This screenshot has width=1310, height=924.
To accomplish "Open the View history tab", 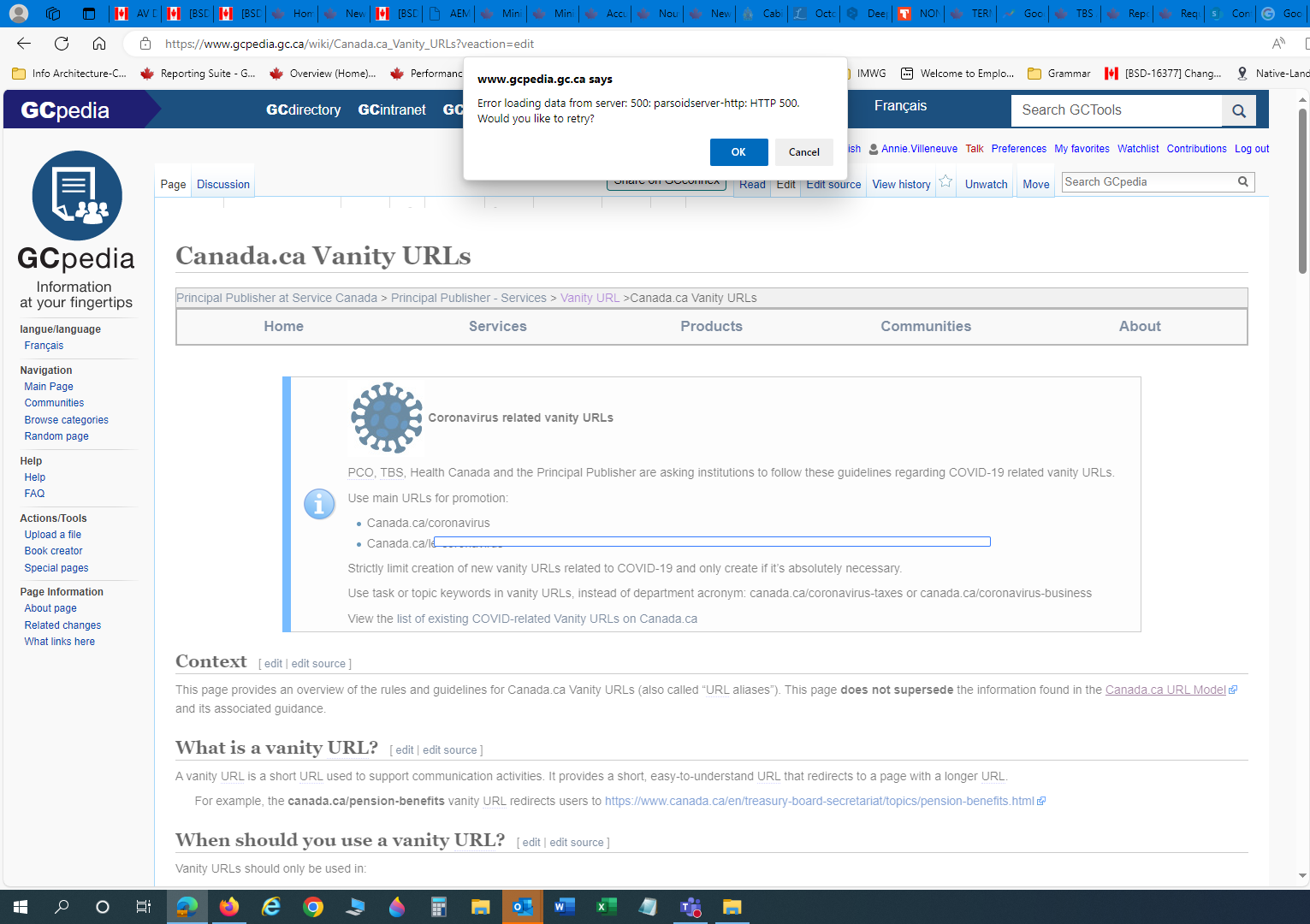I will tap(900, 184).
